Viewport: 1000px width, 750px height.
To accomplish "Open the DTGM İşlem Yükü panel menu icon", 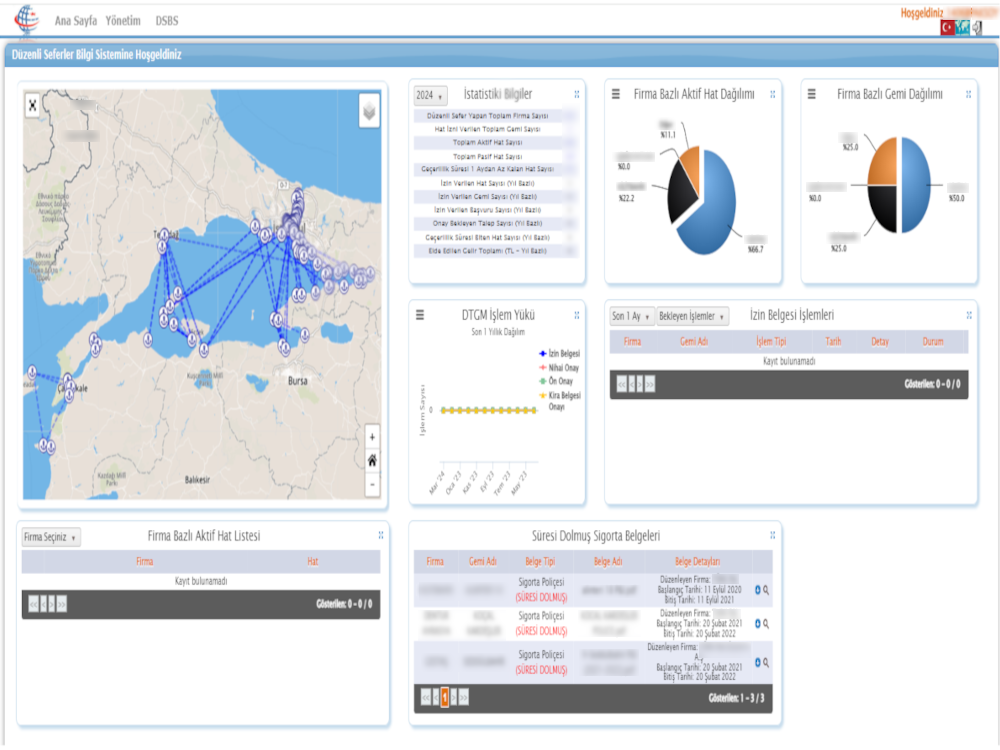I will [421, 314].
